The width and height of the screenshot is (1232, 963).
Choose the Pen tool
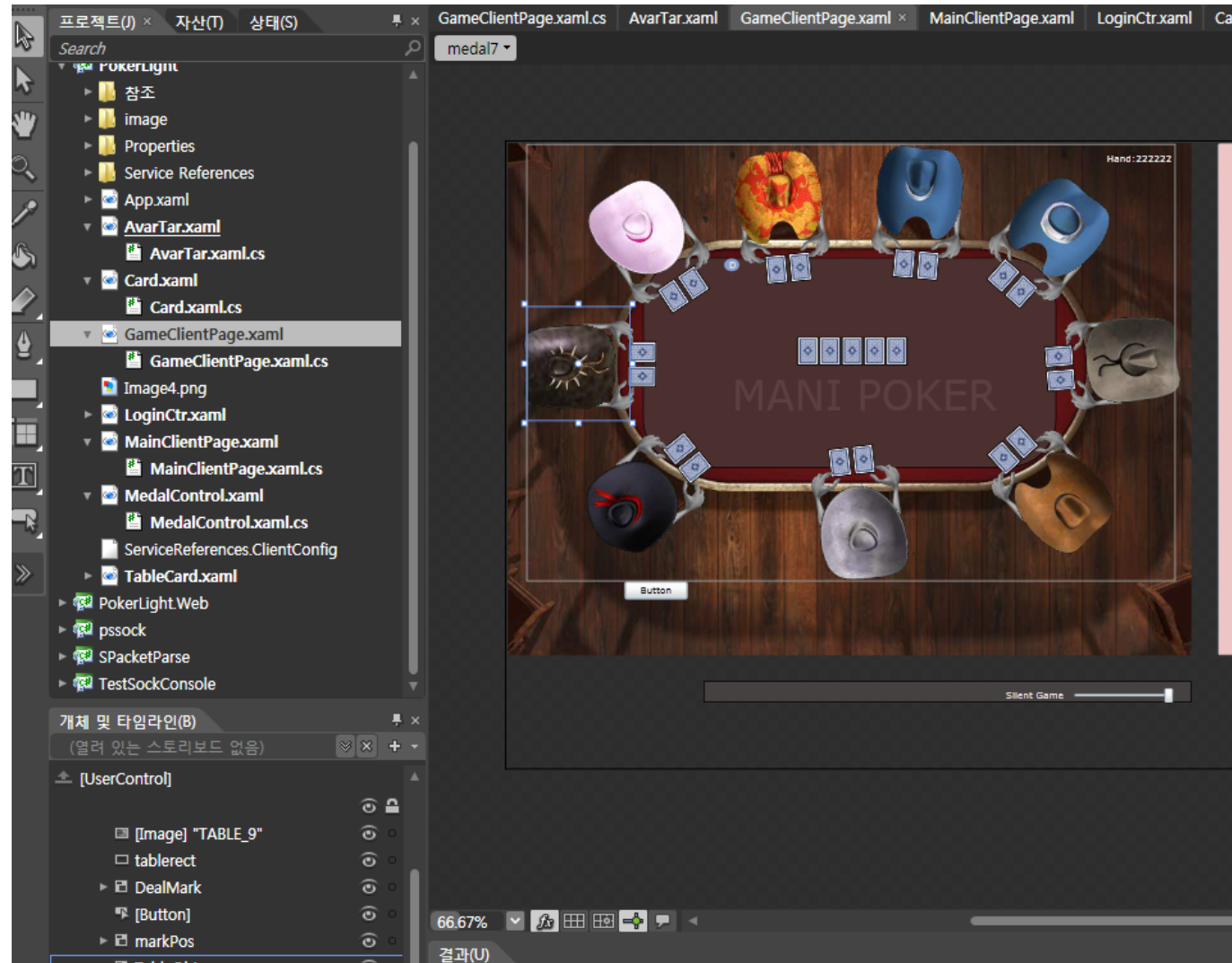(x=24, y=344)
